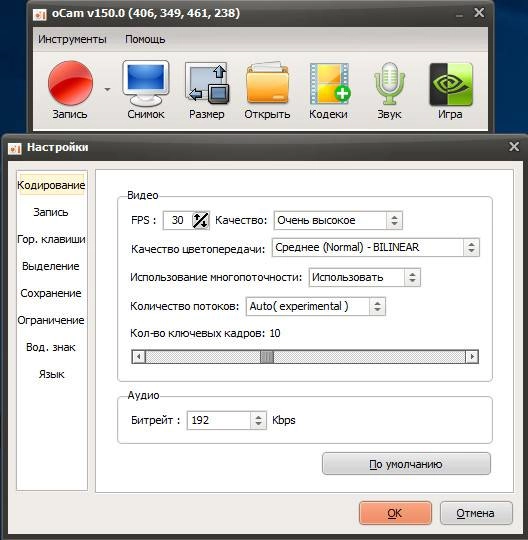Cancel settings with the Отмена button
This screenshot has height=540, width=528.
(x=476, y=513)
